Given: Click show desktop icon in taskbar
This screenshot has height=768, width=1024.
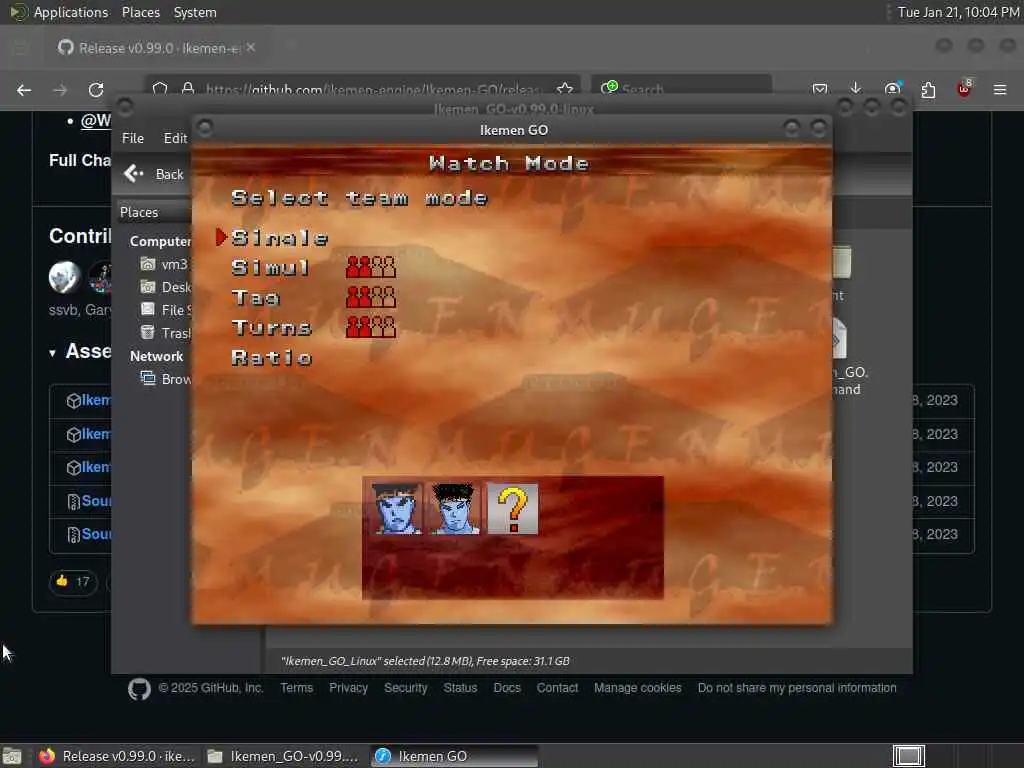Looking at the screenshot, I should click(12, 756).
